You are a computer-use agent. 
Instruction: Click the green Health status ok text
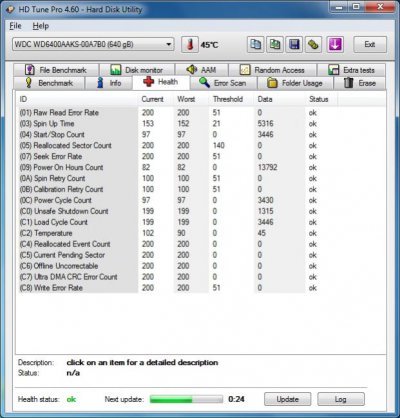71,399
